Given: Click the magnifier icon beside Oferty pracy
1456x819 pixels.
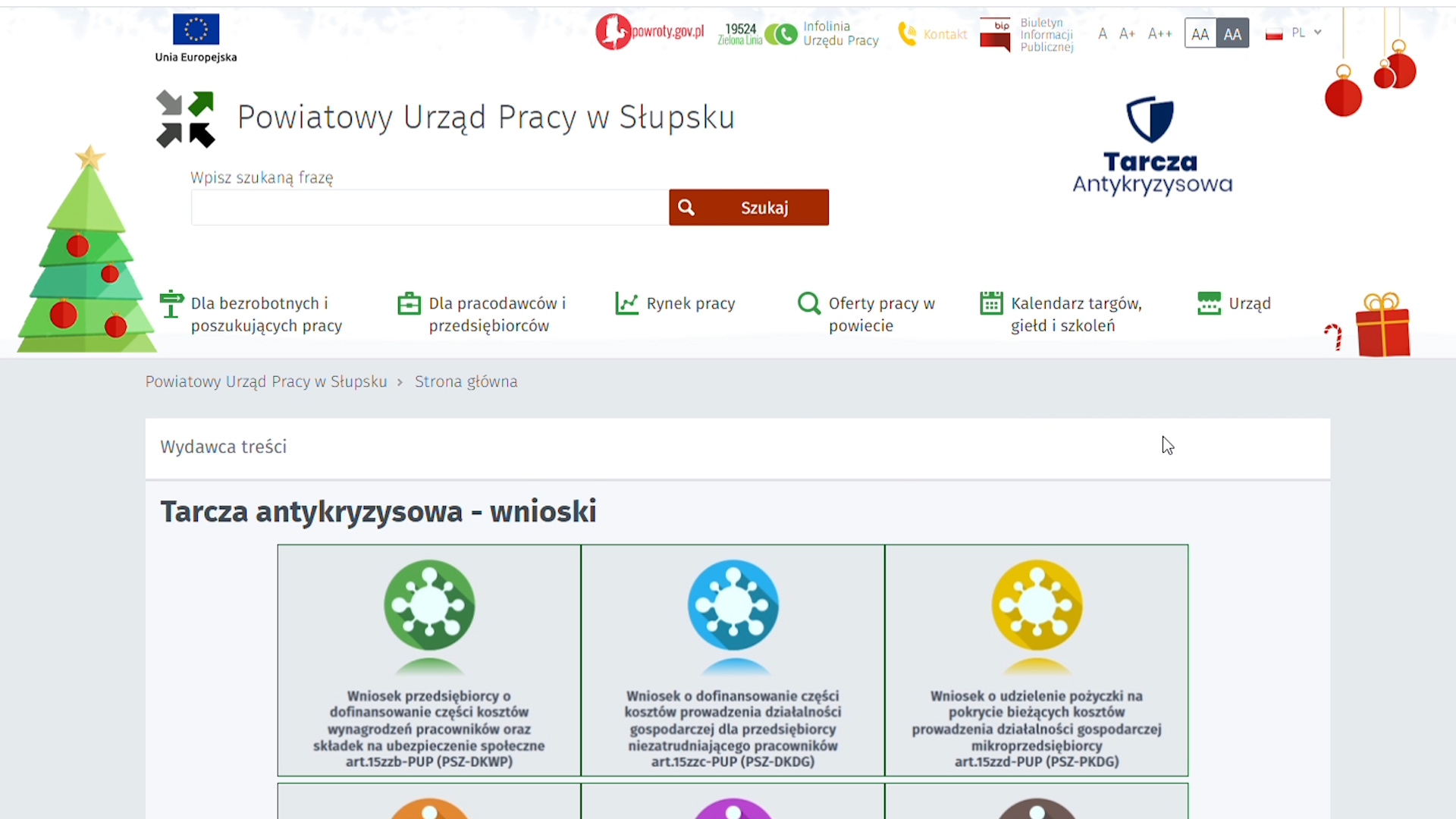Looking at the screenshot, I should click(x=809, y=303).
